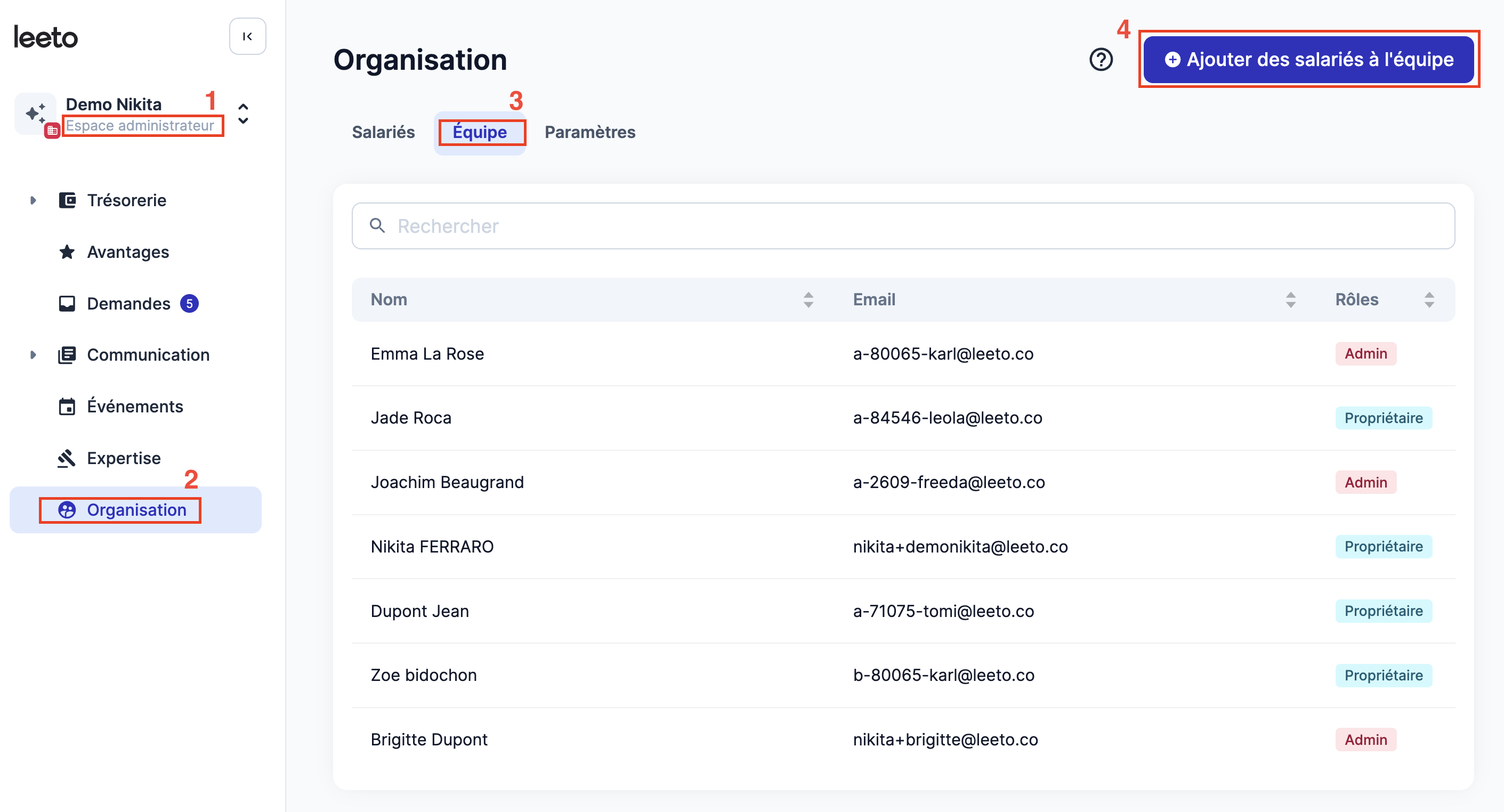Sort the table by Nom column
The height and width of the screenshot is (812, 1504).
pyautogui.click(x=808, y=299)
